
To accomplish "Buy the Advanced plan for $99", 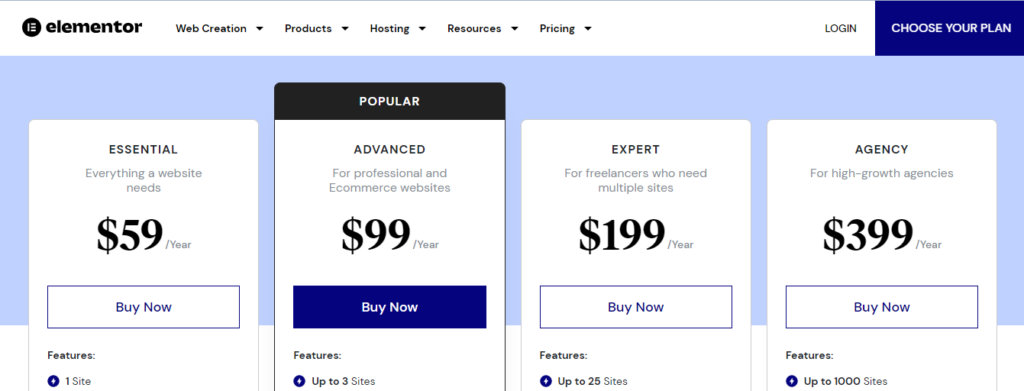I will [x=390, y=307].
